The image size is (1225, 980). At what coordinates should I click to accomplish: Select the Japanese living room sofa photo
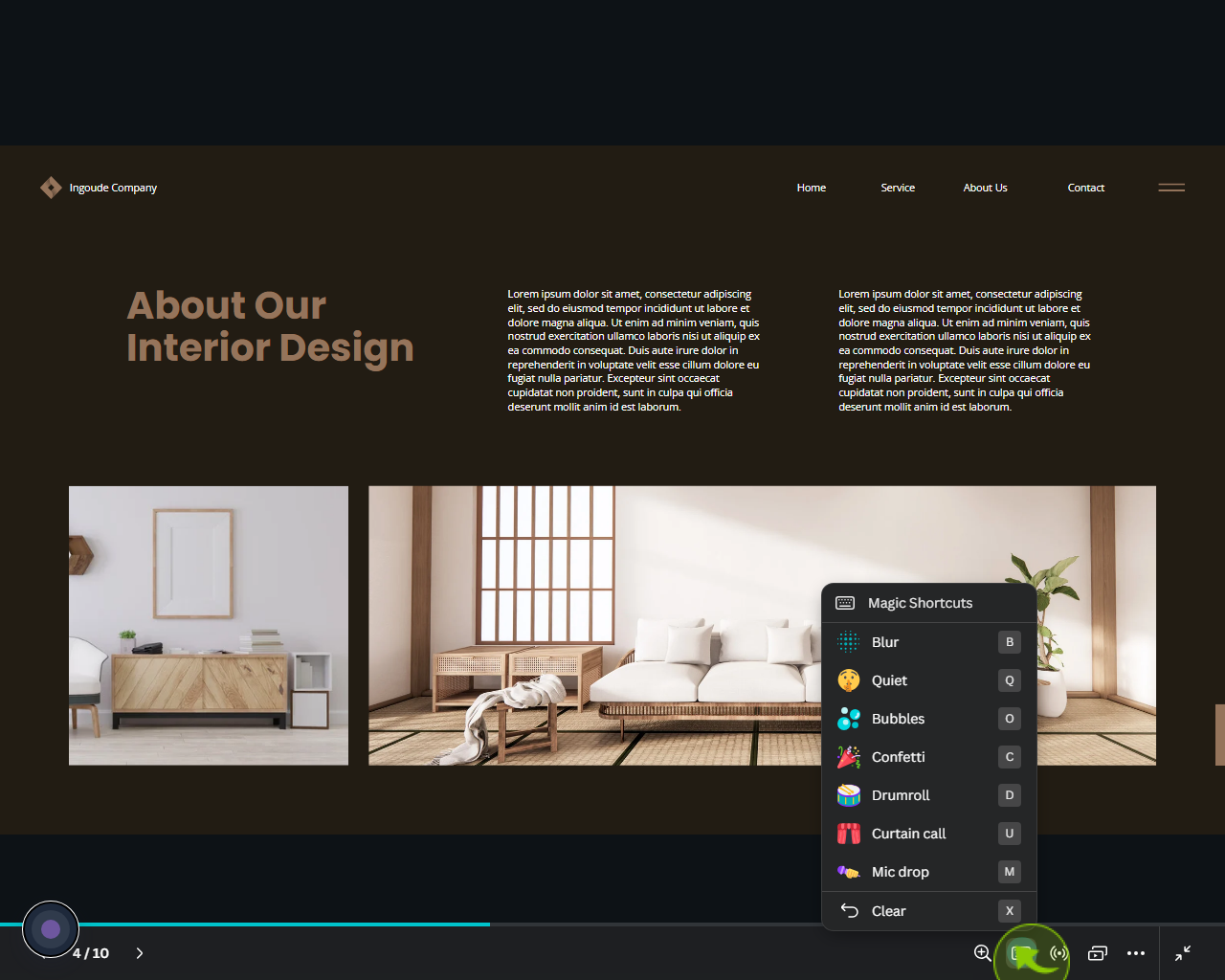762,626
